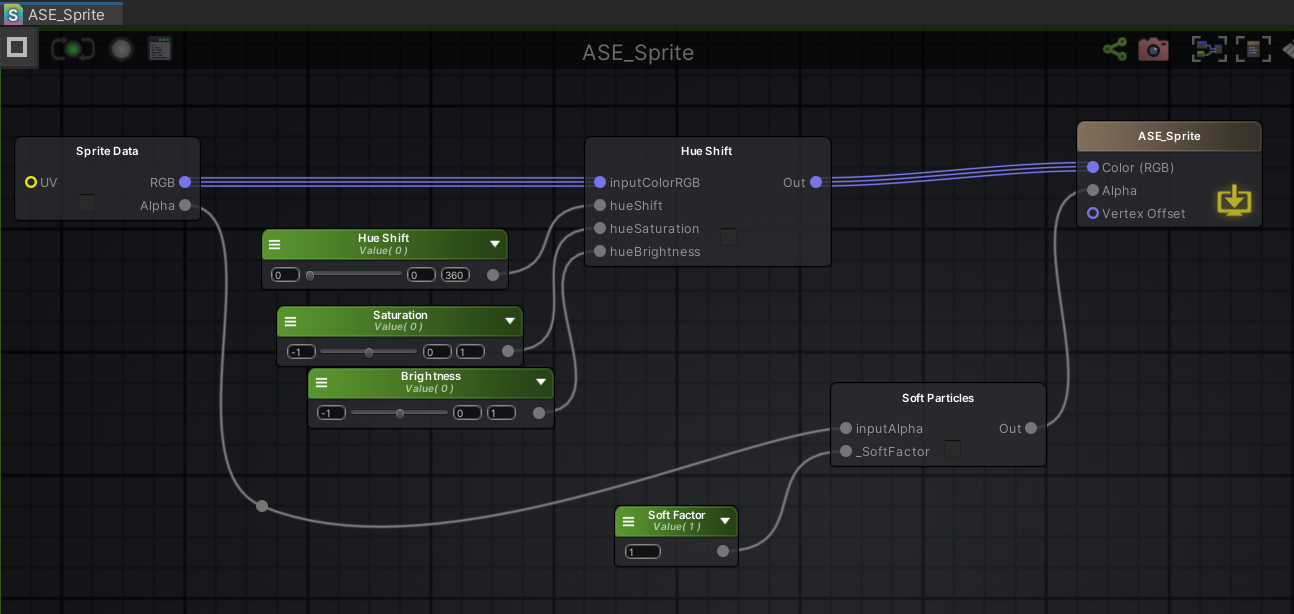Click Hue Shift min value field
Image resolution: width=1294 pixels, height=614 pixels.
coord(285,275)
